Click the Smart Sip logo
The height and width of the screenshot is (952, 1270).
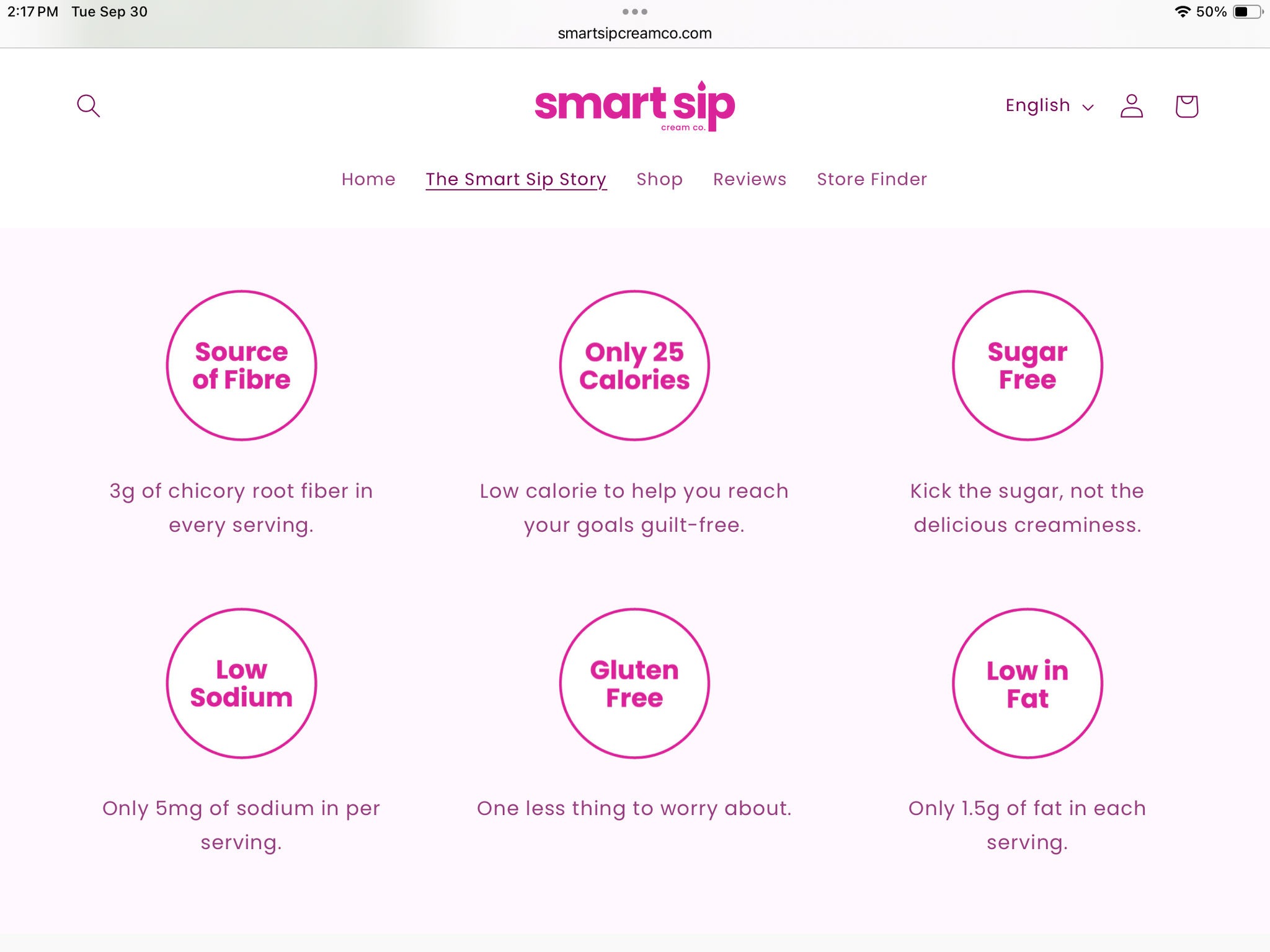634,107
